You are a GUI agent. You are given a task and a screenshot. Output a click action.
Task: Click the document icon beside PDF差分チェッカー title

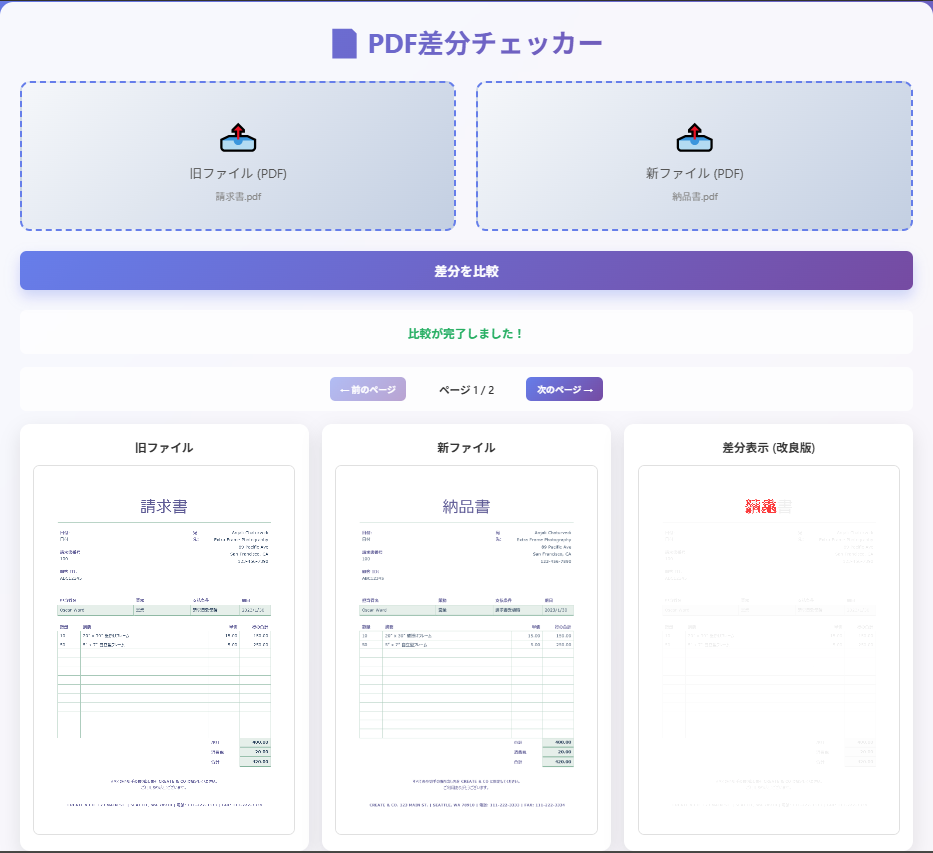(345, 43)
